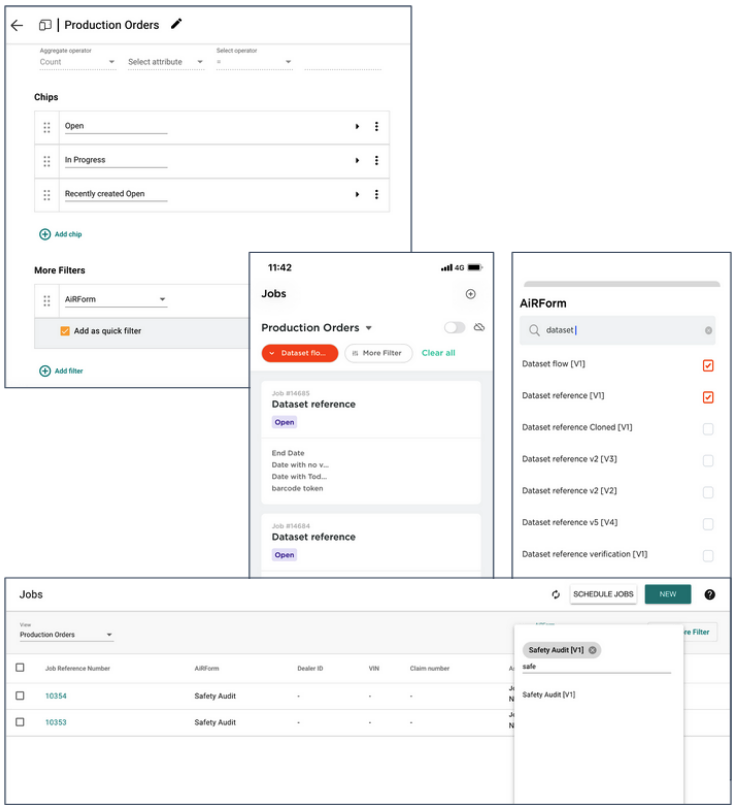
Task: Open the Select operator dropdown
Action: [x=254, y=62]
